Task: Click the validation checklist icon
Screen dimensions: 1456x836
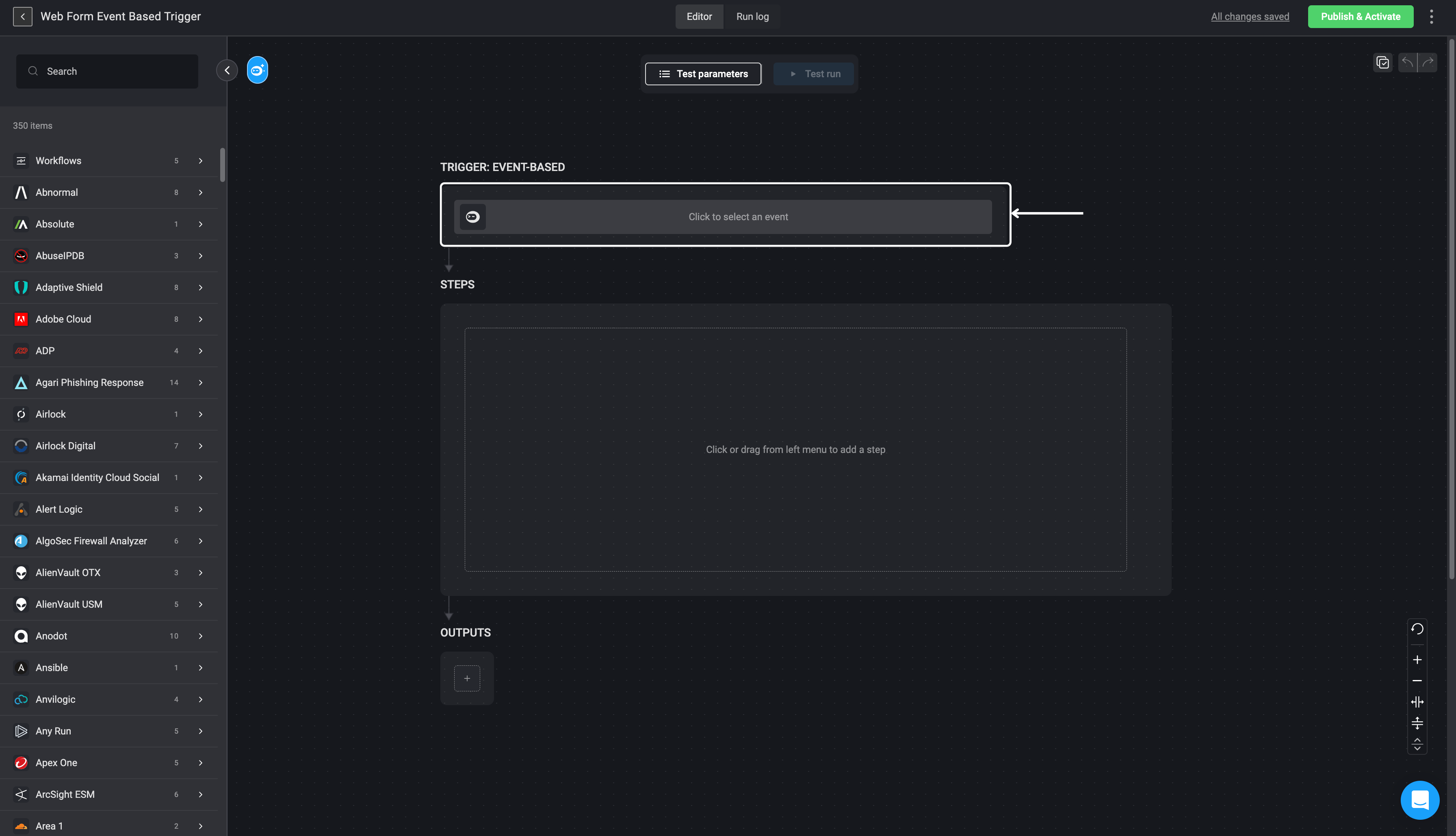Action: tap(1382, 63)
